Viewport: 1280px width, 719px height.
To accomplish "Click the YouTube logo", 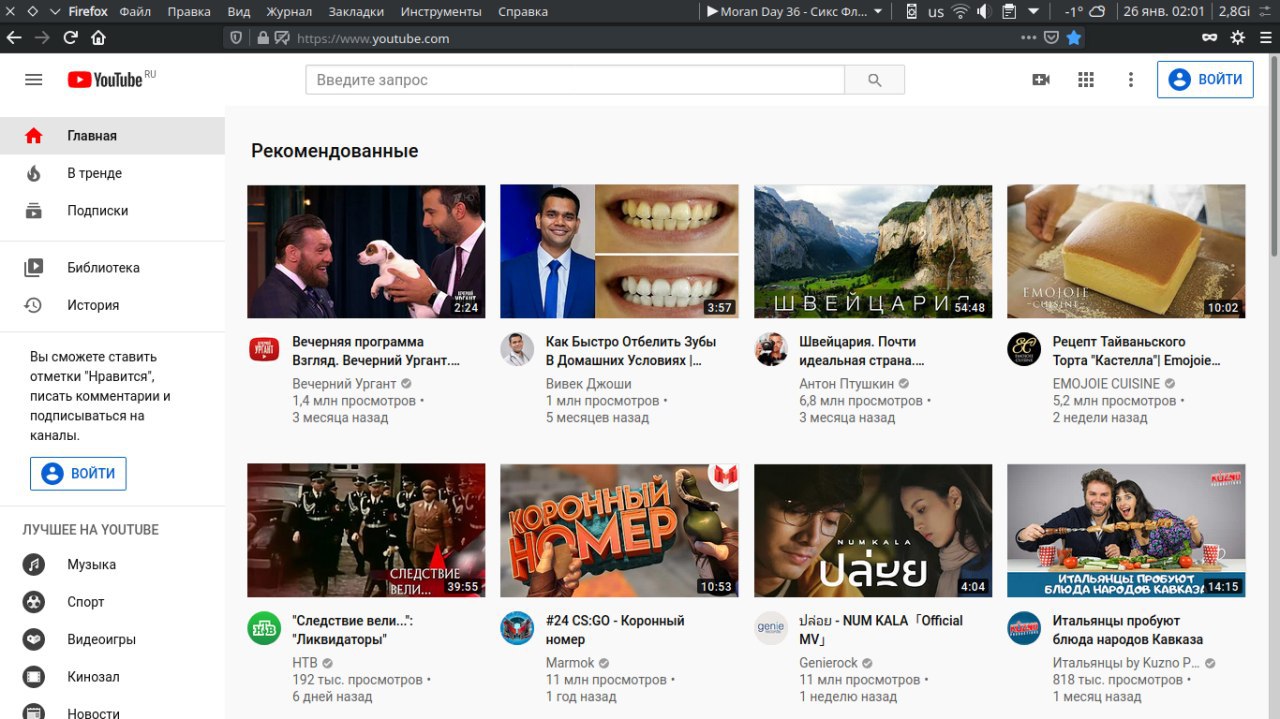I will pos(105,80).
